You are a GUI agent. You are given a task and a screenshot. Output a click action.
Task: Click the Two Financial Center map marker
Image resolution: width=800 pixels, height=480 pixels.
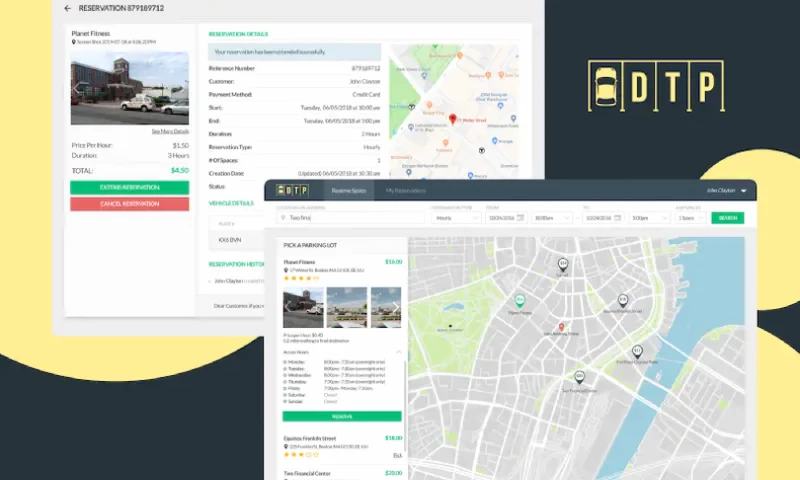click(578, 378)
